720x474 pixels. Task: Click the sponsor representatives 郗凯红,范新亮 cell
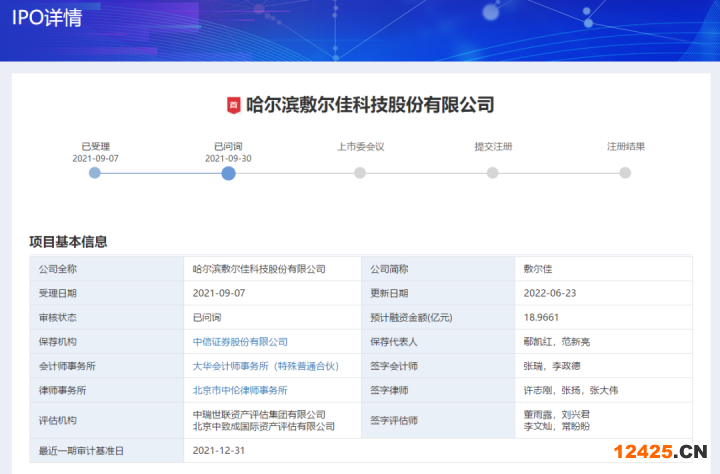556,342
